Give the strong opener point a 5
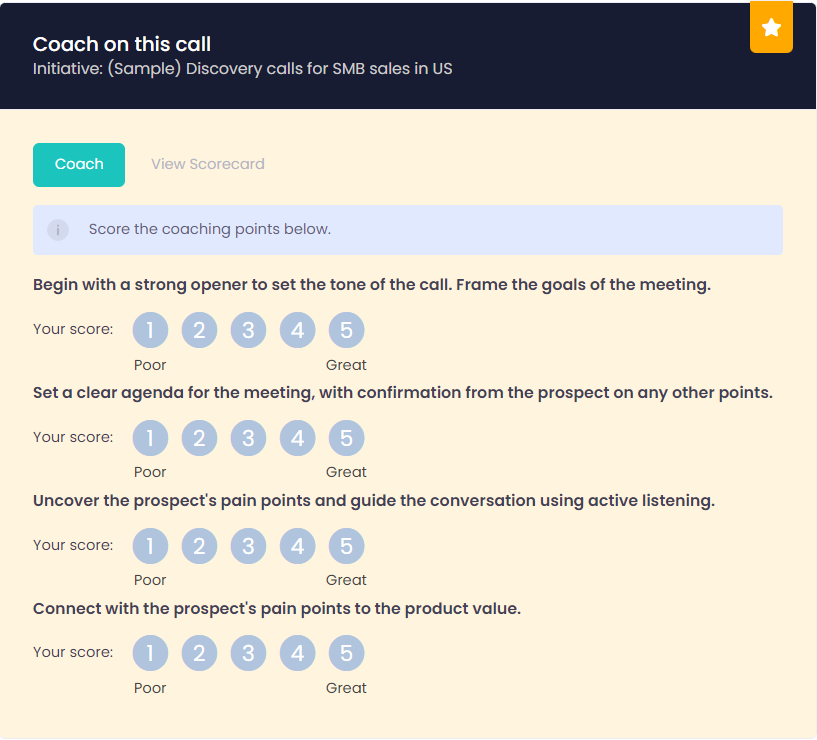Image resolution: width=817 pixels, height=740 pixels. pos(346,330)
